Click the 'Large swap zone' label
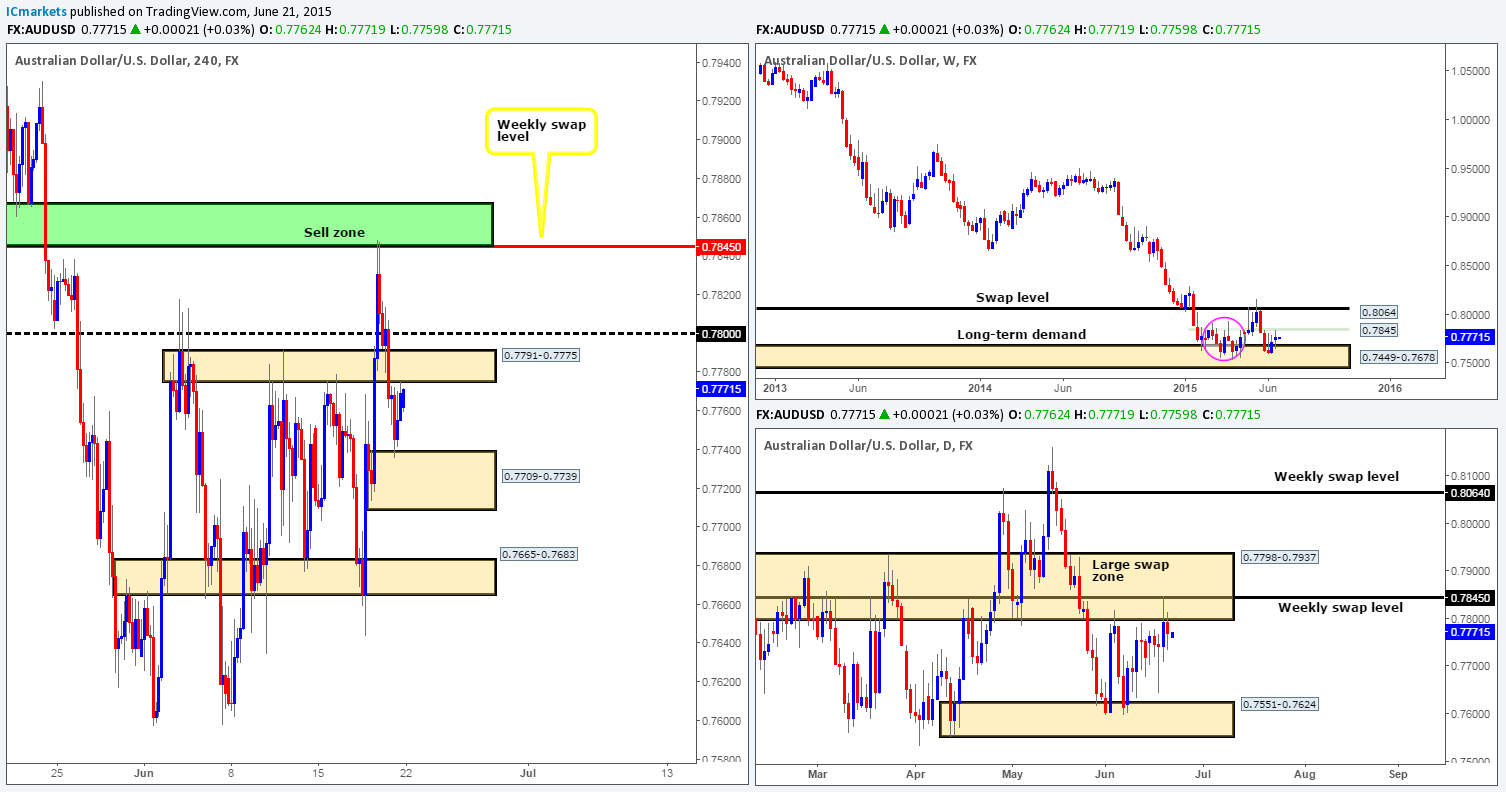The width and height of the screenshot is (1506, 792). 1130,571
